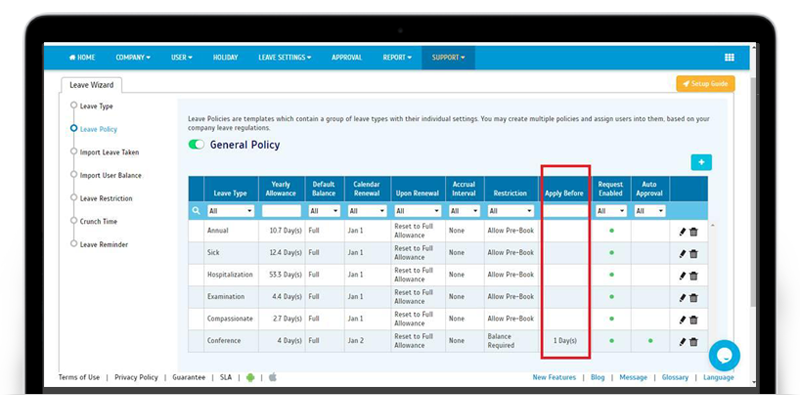
Task: Select the Leave Policy wizard step
Action: [x=94, y=129]
